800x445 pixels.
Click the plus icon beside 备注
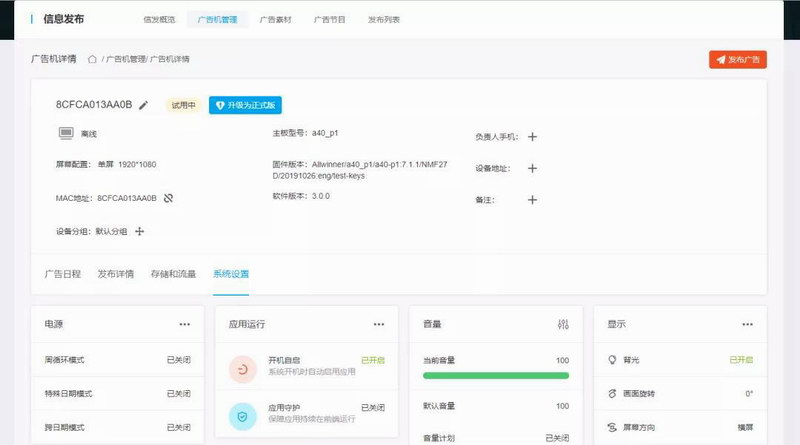tap(532, 199)
